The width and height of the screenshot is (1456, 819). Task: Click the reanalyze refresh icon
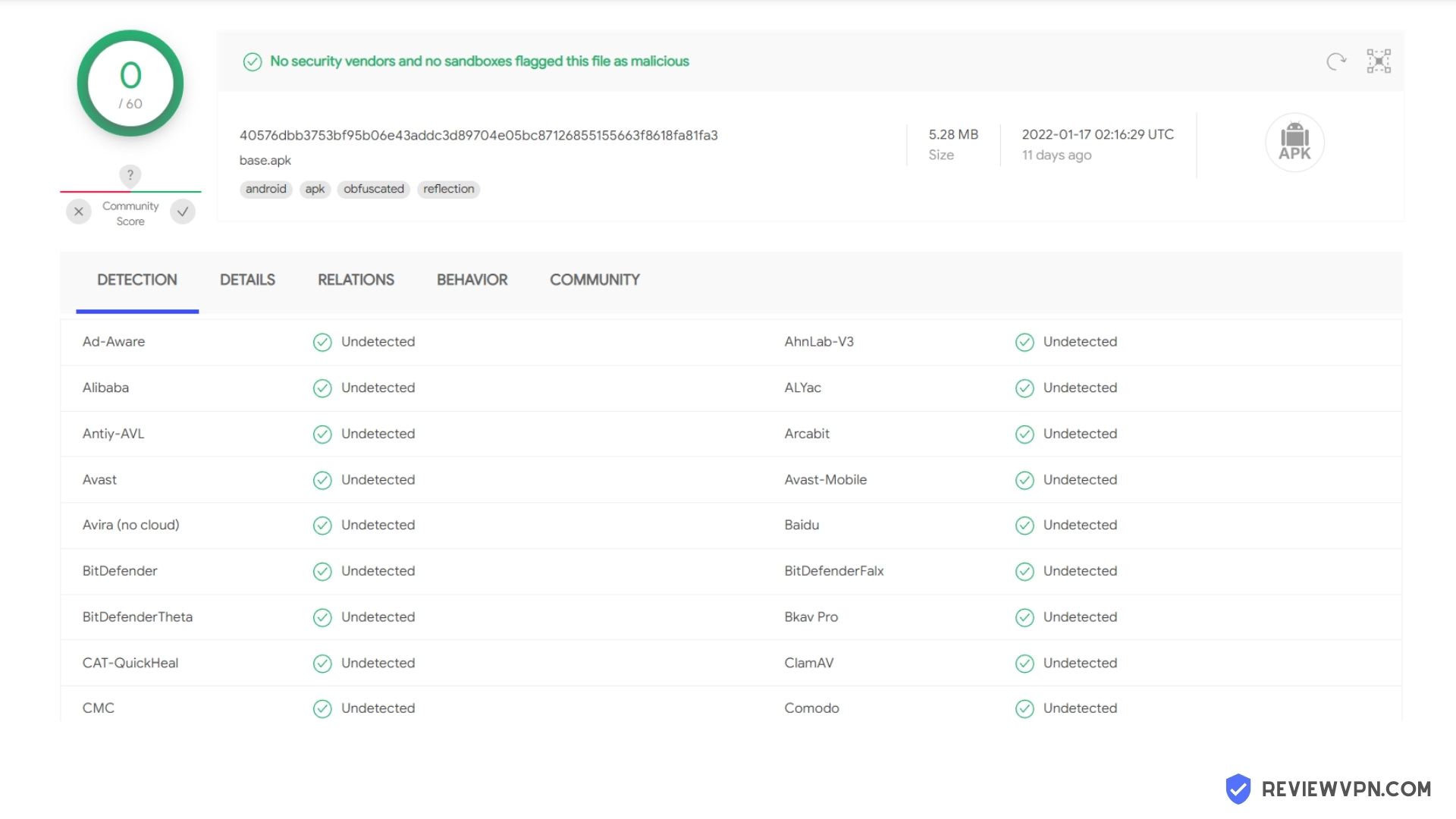(1336, 61)
